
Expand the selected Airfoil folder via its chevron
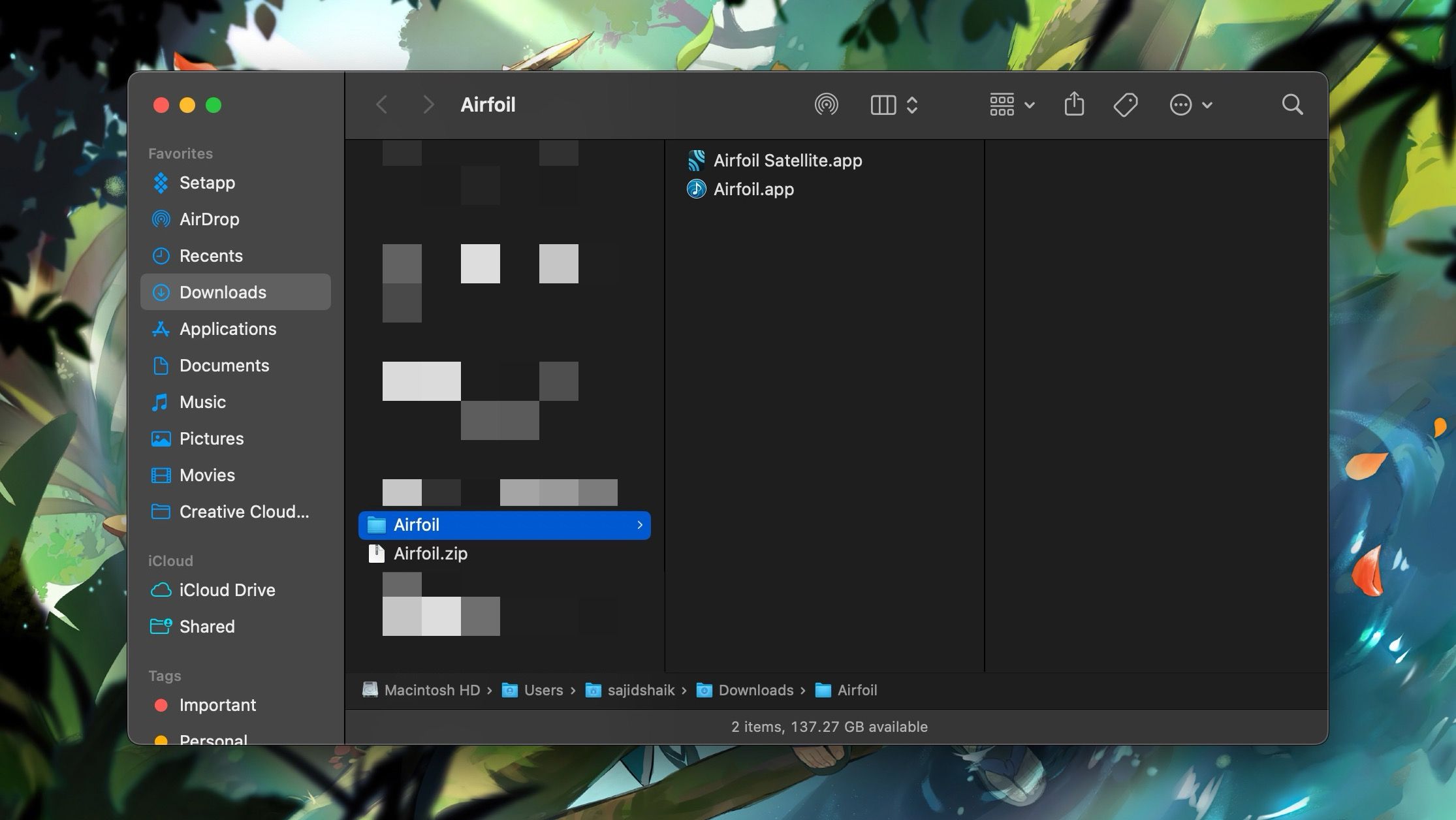pos(639,525)
